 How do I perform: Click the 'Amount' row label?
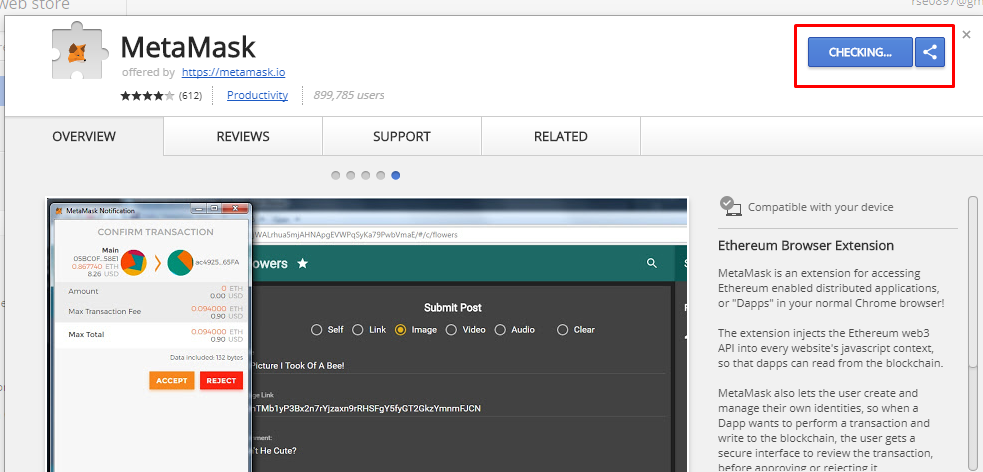tap(83, 291)
